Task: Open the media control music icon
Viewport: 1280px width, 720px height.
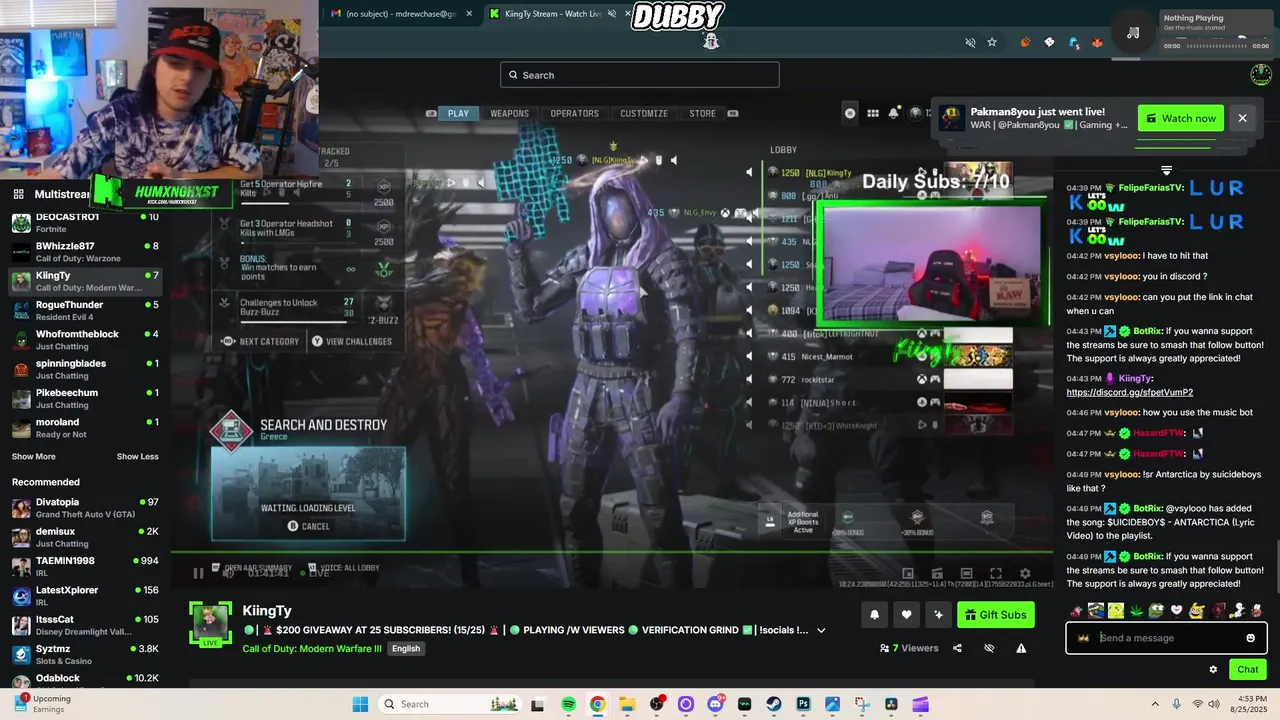Action: click(x=1133, y=33)
